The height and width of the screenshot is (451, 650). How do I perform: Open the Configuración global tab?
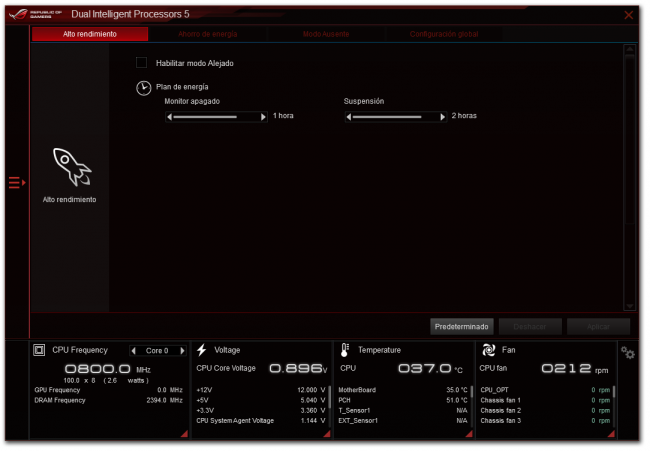pos(444,34)
